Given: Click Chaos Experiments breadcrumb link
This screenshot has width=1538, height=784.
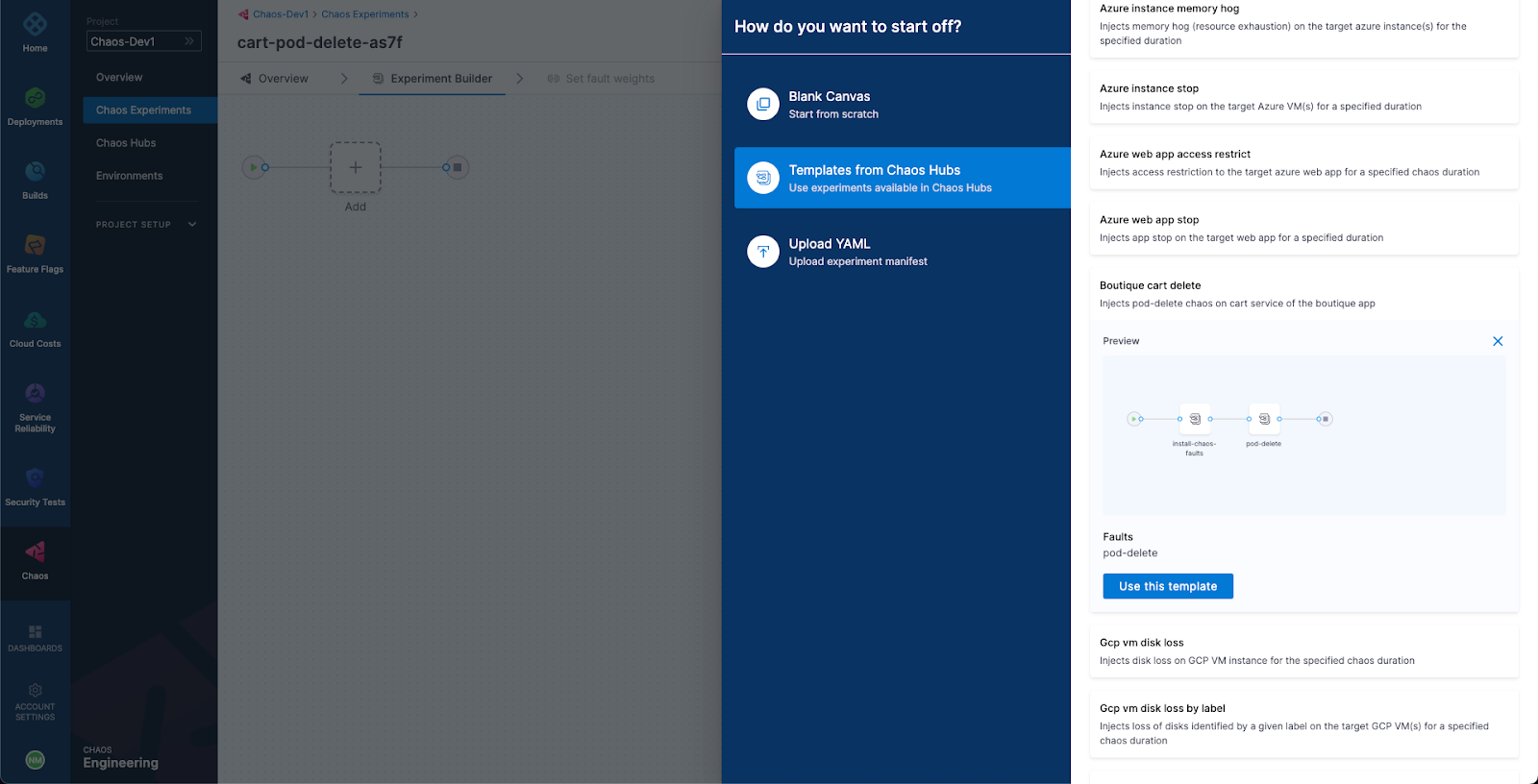Looking at the screenshot, I should click(x=365, y=14).
